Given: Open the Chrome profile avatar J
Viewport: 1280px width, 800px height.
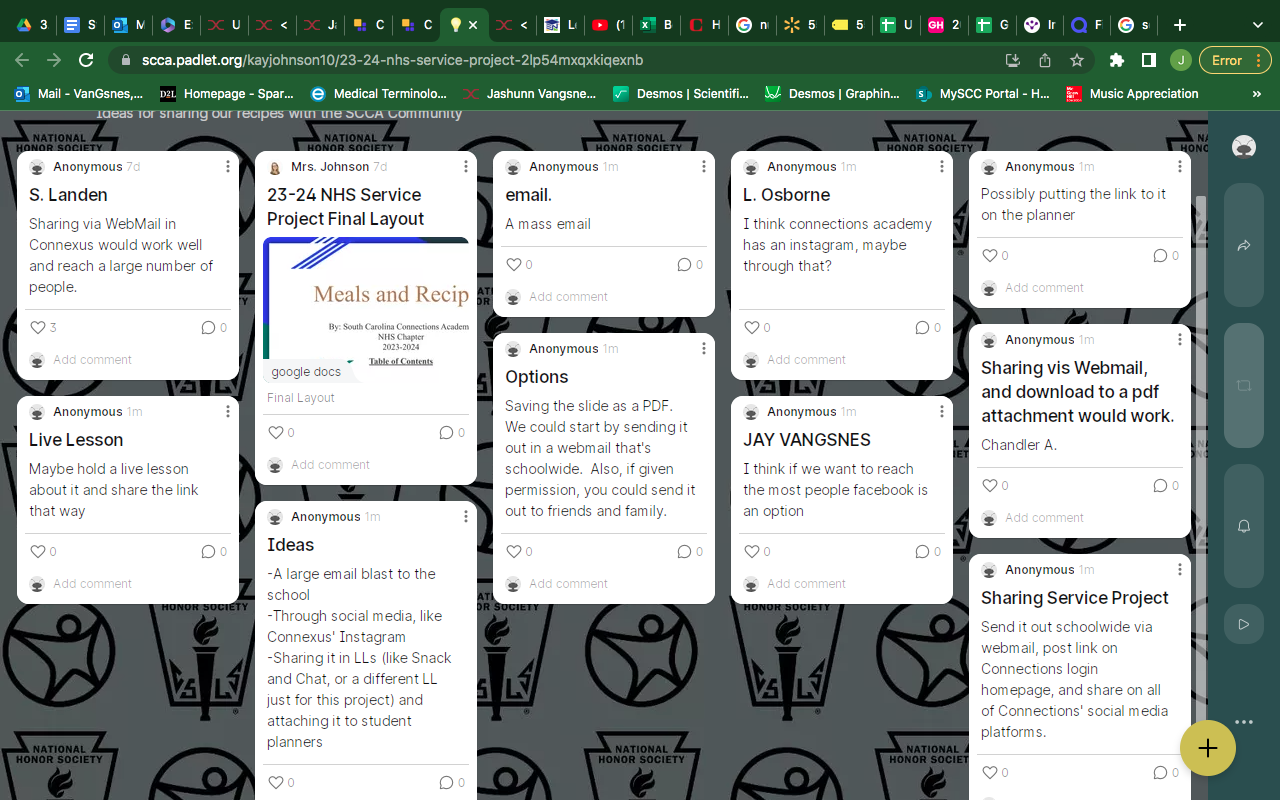Looking at the screenshot, I should [1181, 60].
